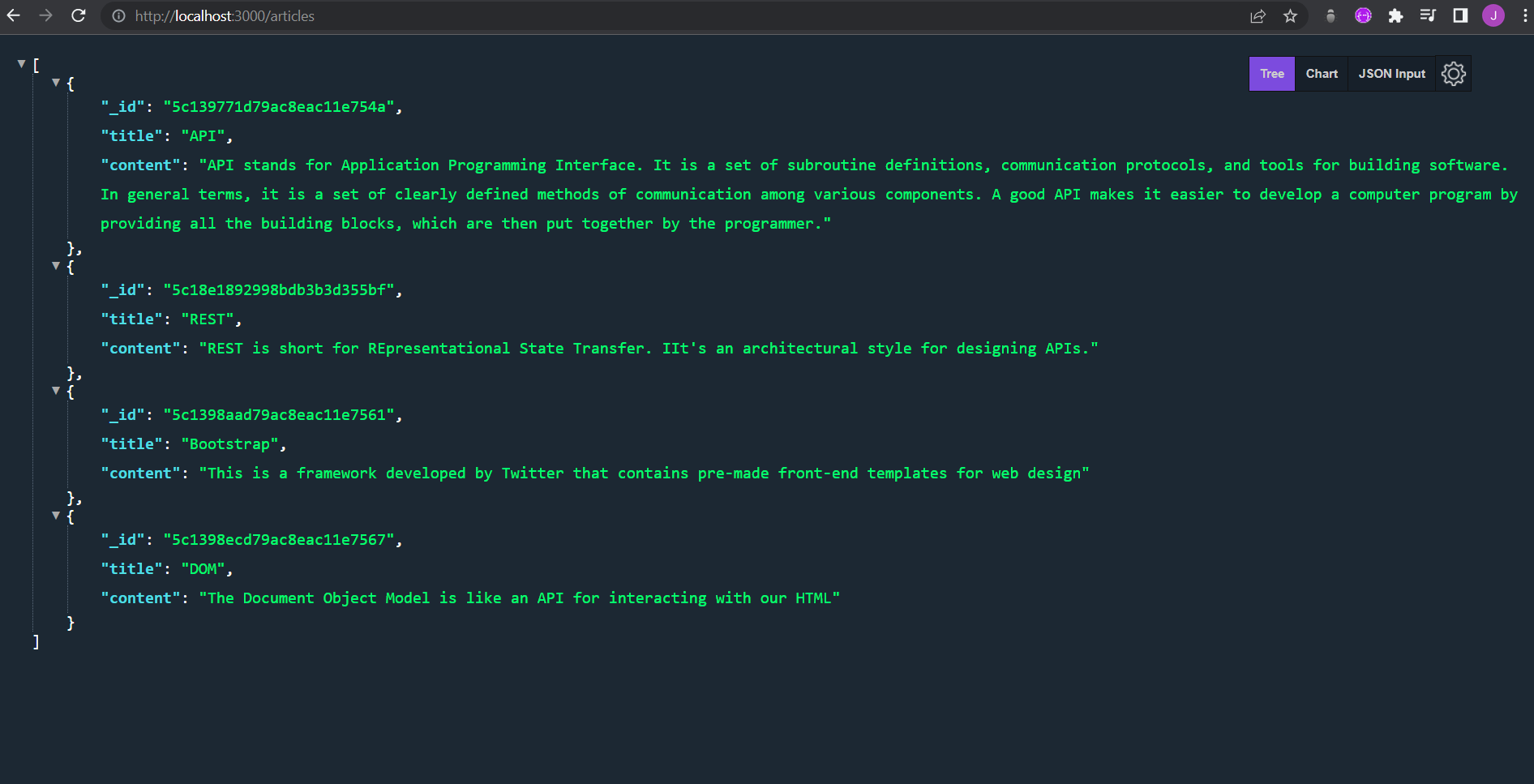Share the current page
This screenshot has height=784, width=1534.
click(x=1258, y=15)
